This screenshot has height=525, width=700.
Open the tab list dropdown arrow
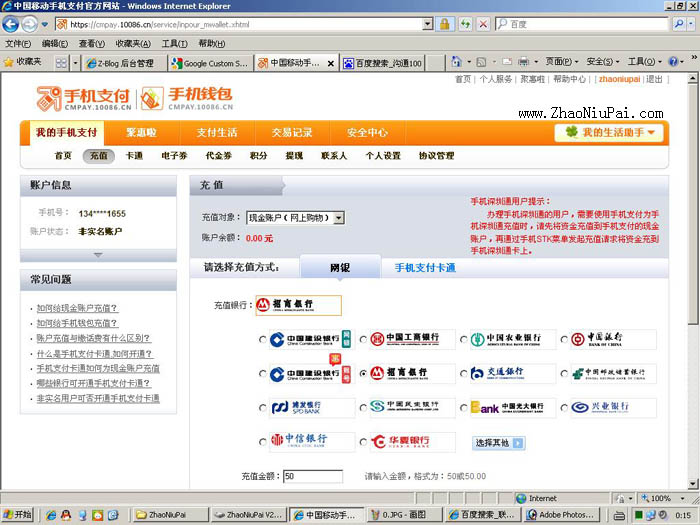click(75, 63)
